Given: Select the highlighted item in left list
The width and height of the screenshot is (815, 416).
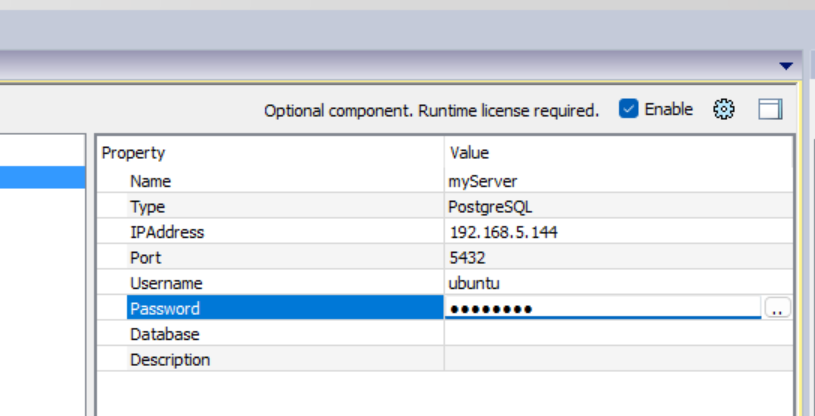Looking at the screenshot, I should (x=43, y=177).
